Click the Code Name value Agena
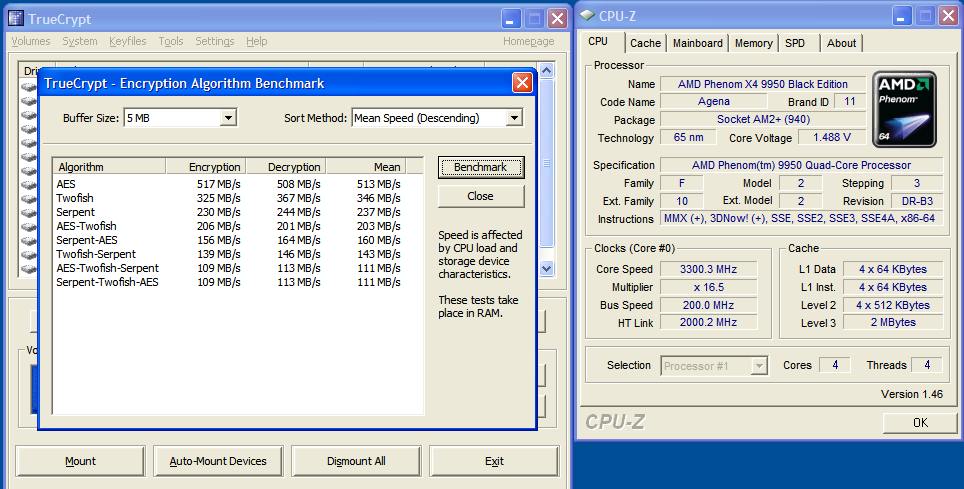The height and width of the screenshot is (489, 964). tap(713, 102)
